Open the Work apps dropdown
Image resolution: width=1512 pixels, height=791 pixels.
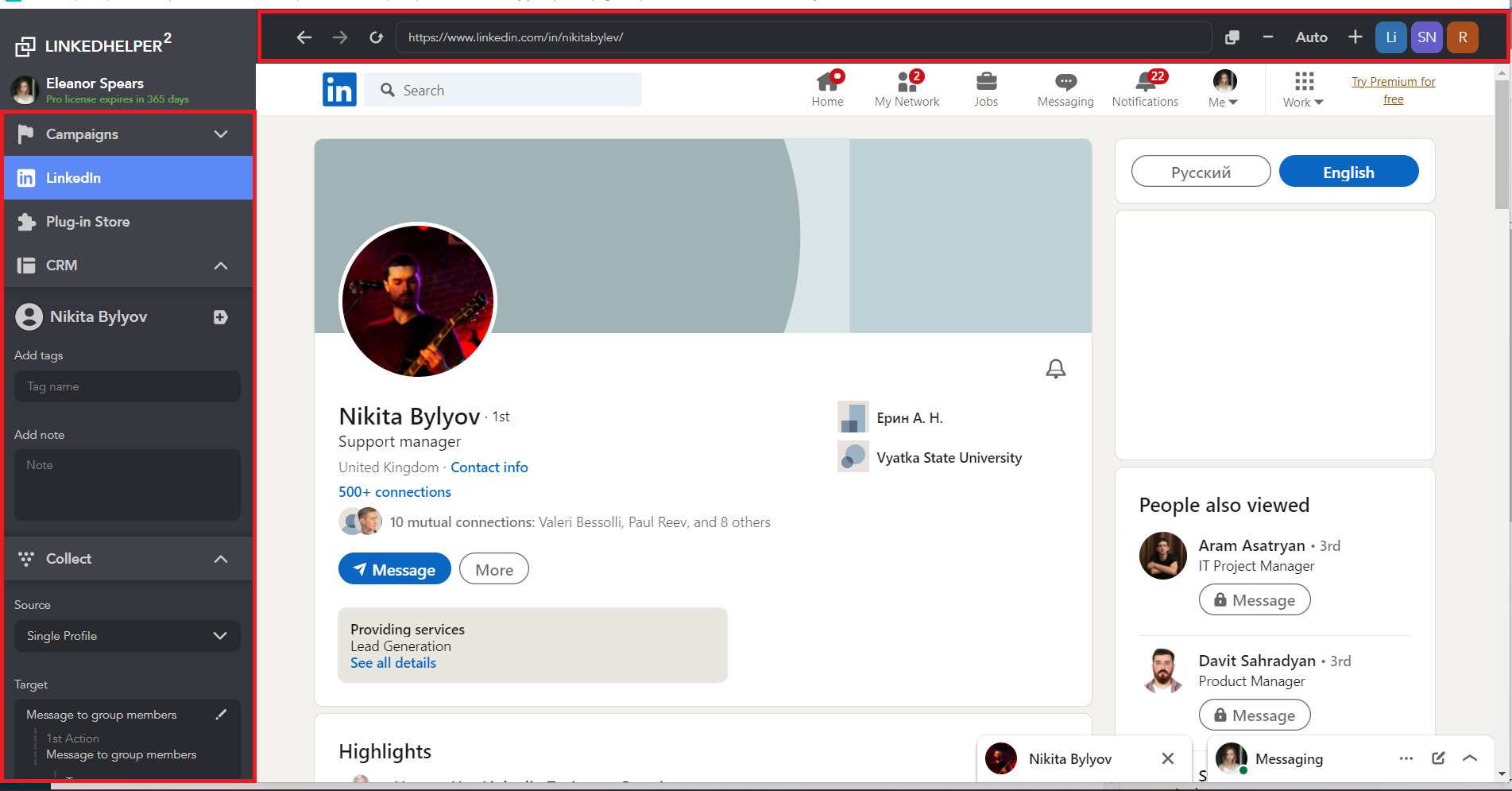click(1303, 89)
